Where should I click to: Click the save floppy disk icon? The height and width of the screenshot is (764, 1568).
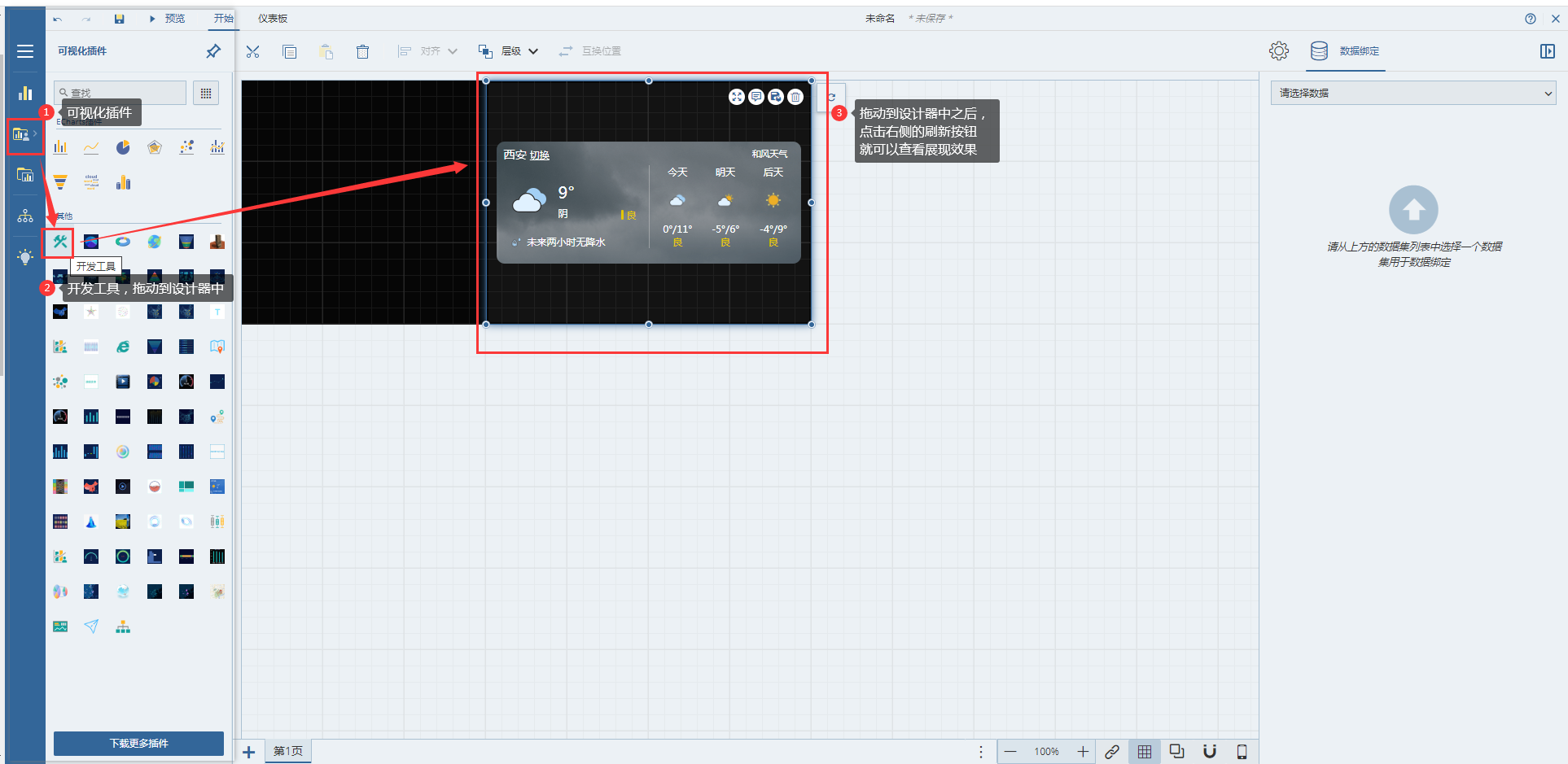click(119, 19)
